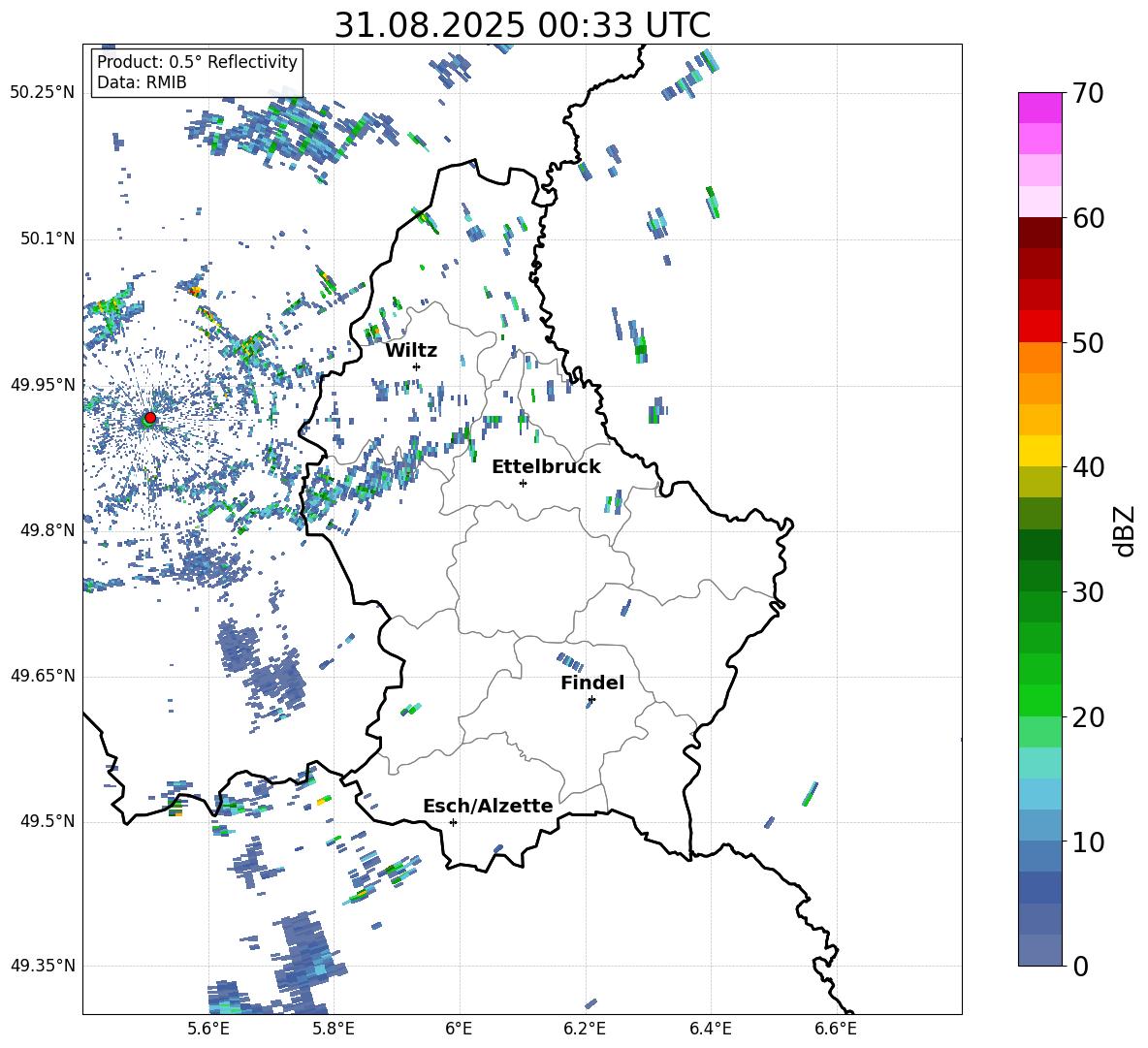
Task: Click the colorbar 10 tick label
Action: (x=1088, y=842)
